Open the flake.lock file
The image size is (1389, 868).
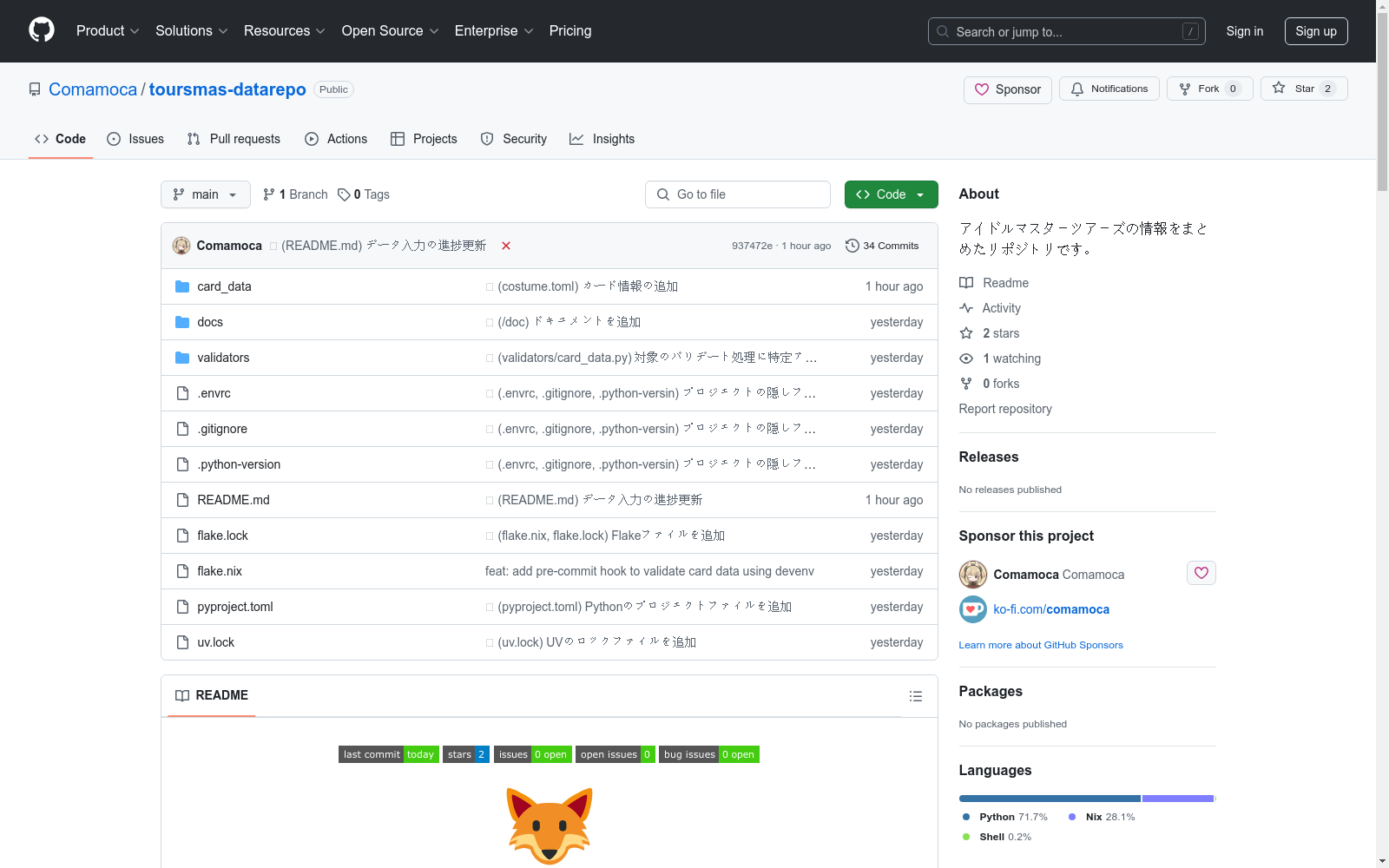222,536
